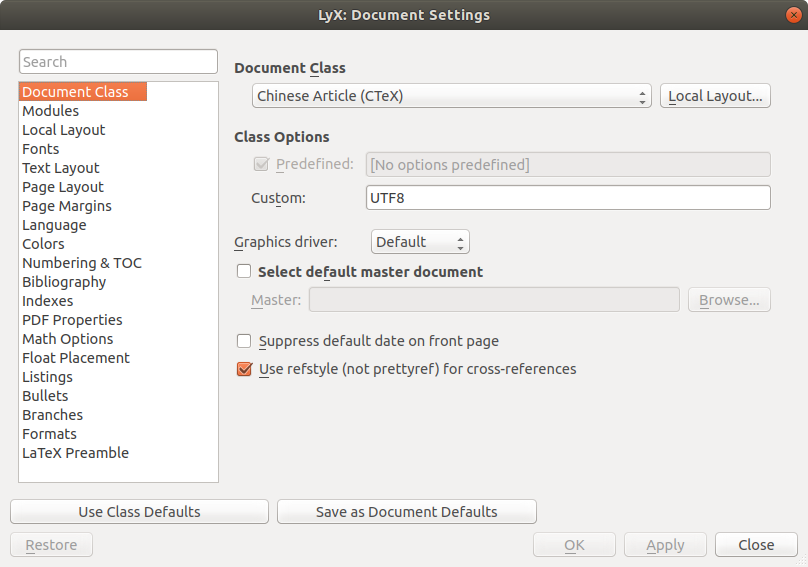Open the Fonts settings category

click(x=41, y=149)
